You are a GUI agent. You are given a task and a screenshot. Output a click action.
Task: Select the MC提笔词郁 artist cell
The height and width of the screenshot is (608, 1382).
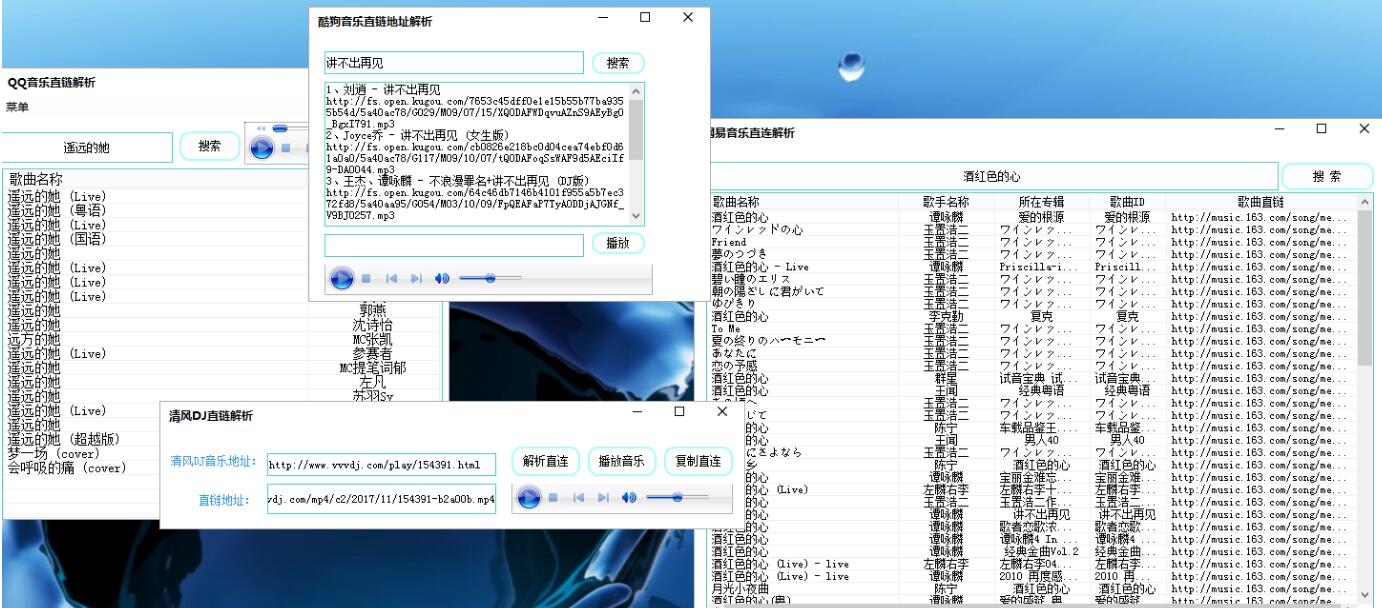[x=372, y=368]
